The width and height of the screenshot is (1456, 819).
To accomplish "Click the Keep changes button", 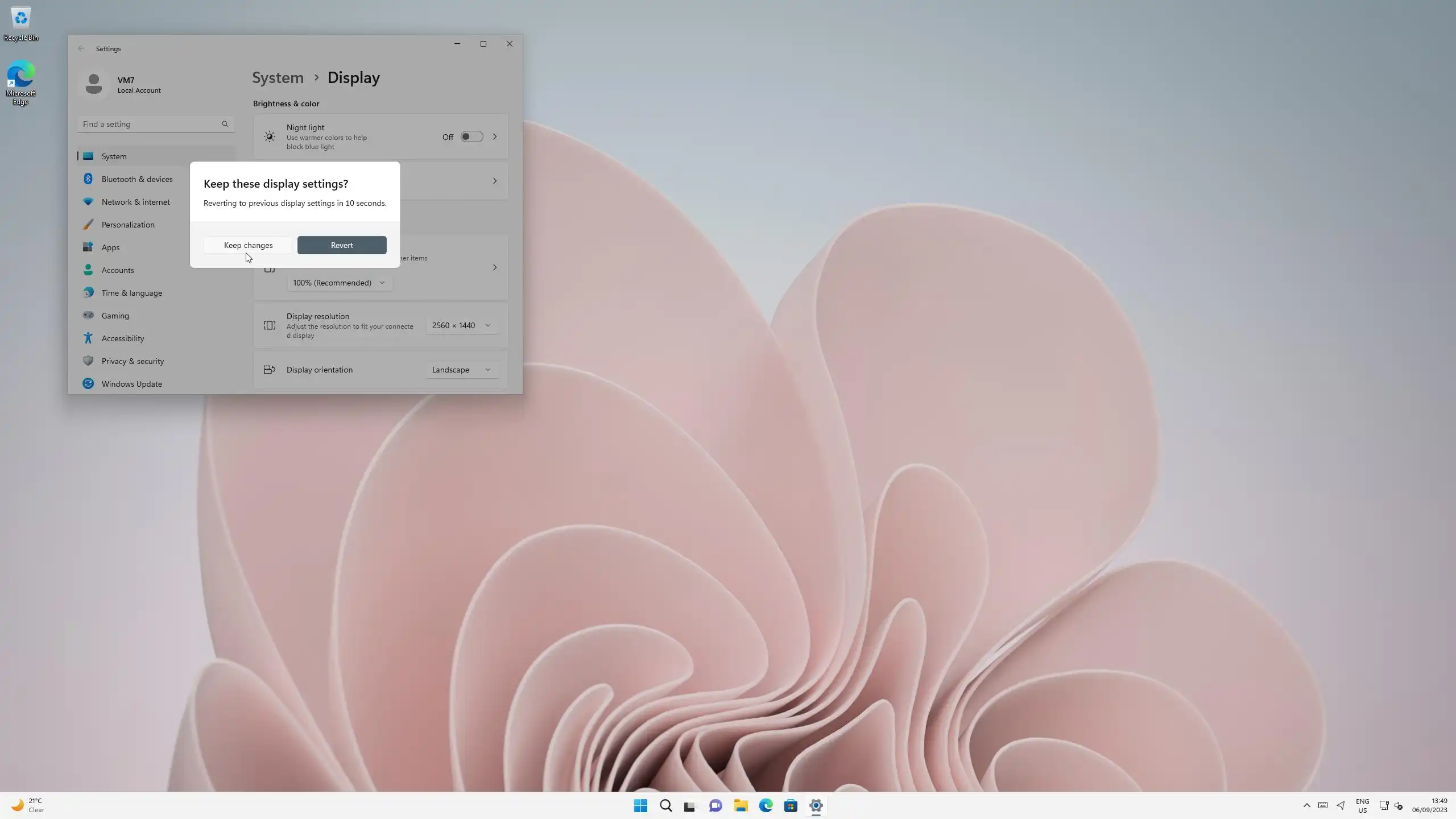I will (x=248, y=245).
